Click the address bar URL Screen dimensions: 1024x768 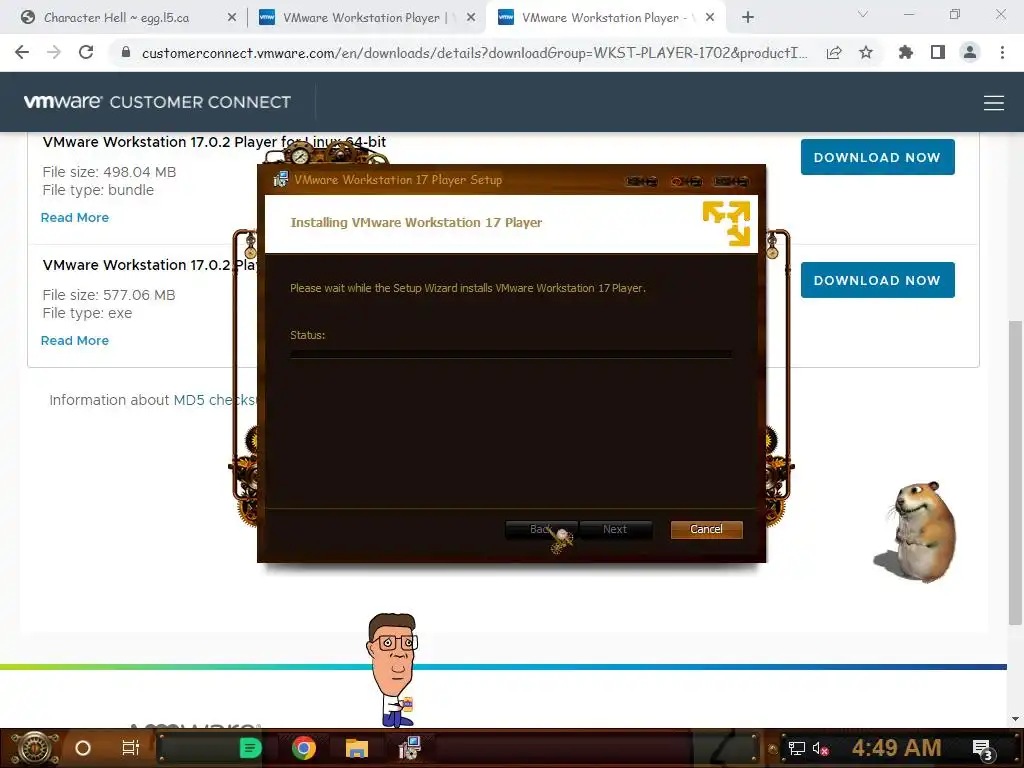pos(475,53)
